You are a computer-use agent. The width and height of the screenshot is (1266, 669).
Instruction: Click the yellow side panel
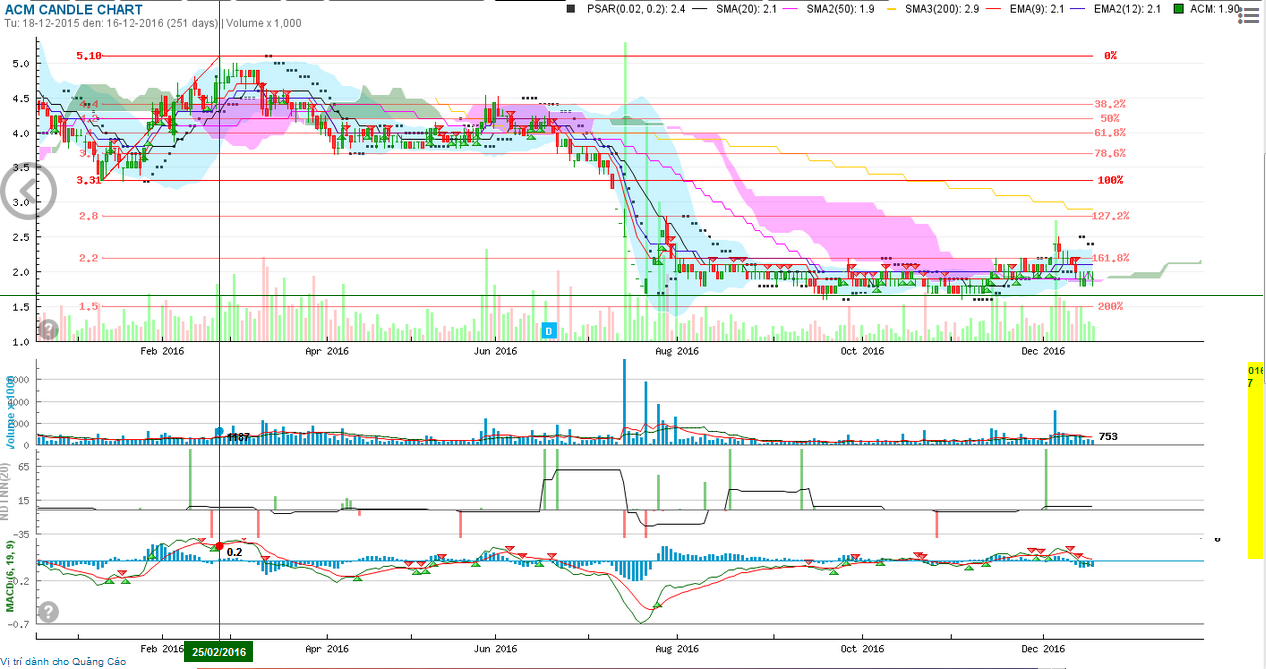point(1256,459)
